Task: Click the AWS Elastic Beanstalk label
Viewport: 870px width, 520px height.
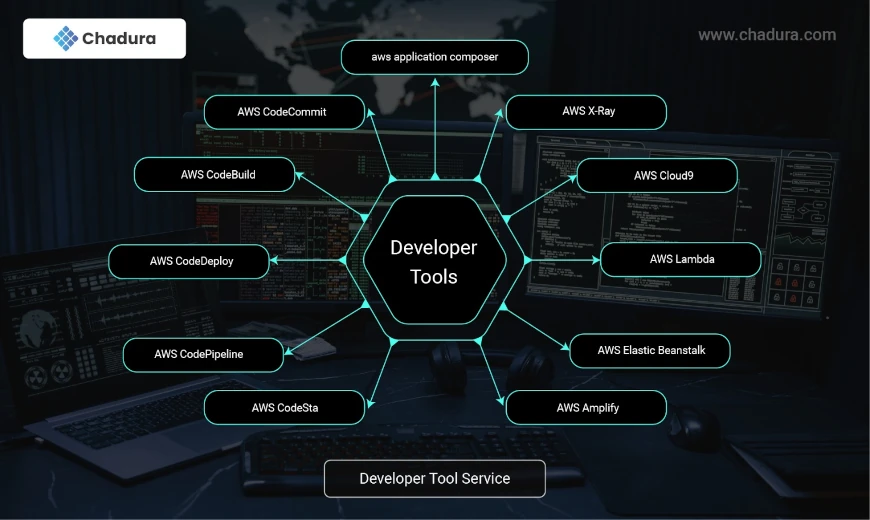Action: pyautogui.click(x=651, y=350)
